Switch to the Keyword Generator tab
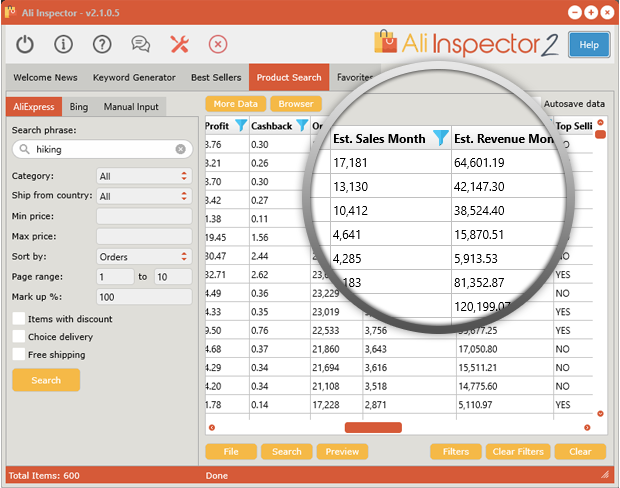Viewport: 620px width, 488px height. [x=134, y=78]
